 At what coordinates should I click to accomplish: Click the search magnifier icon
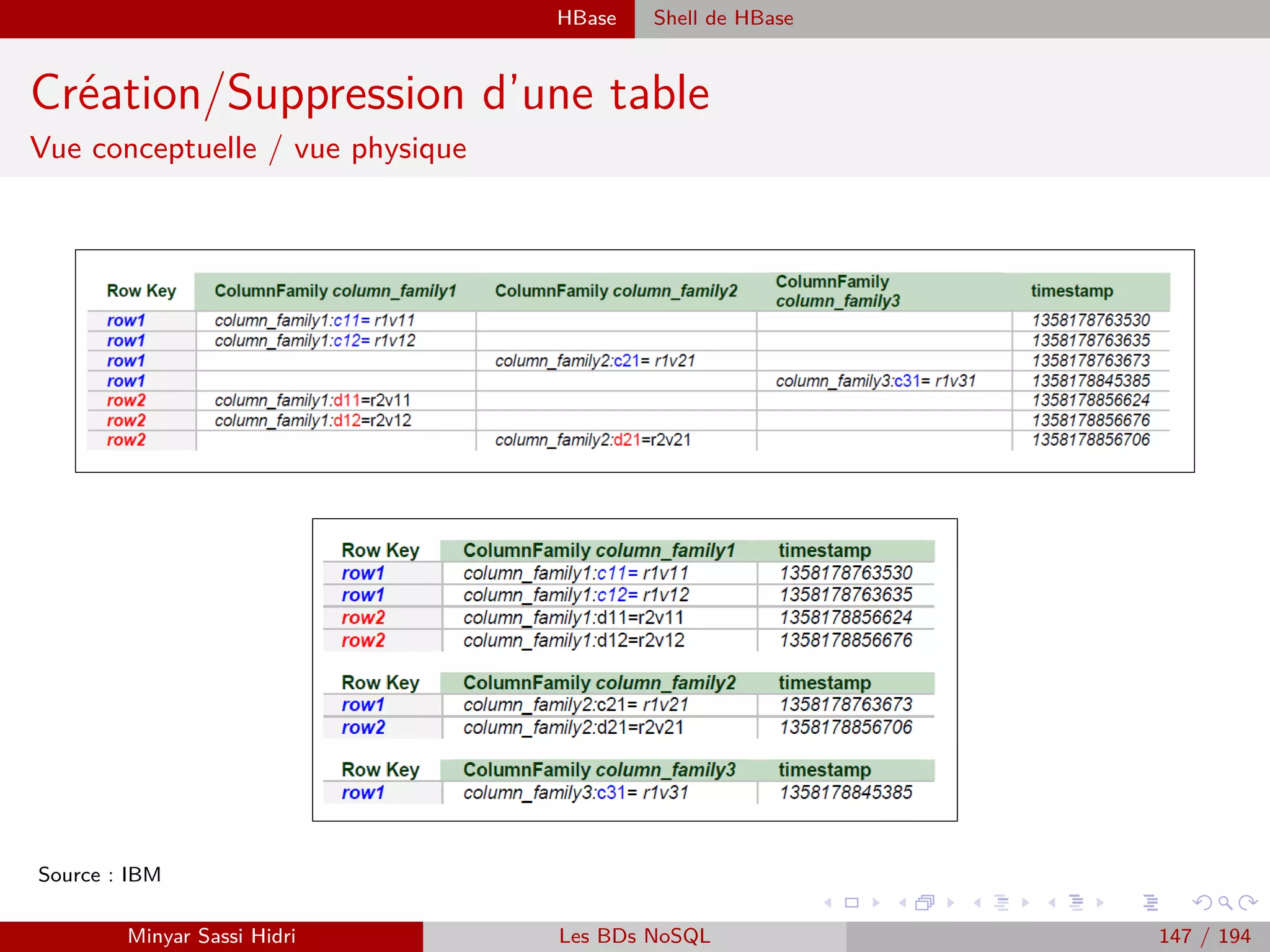click(x=1225, y=902)
